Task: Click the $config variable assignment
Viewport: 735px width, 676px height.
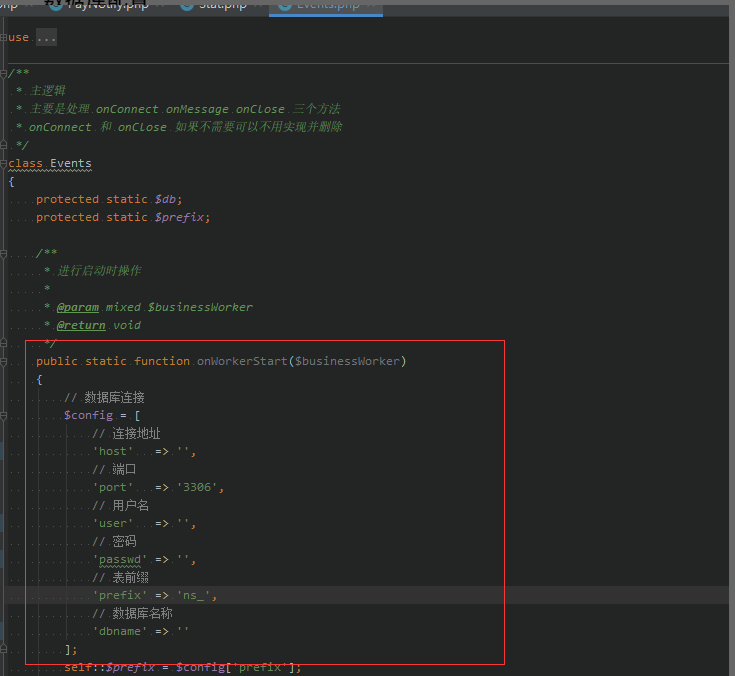Action: click(x=89, y=415)
